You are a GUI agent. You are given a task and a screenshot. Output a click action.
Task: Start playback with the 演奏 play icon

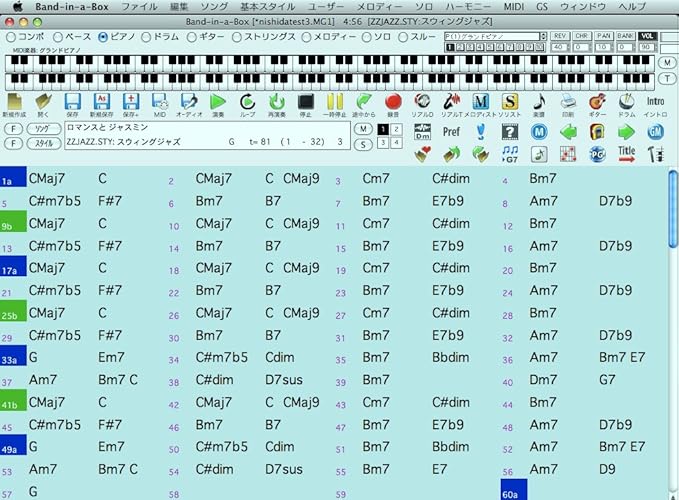[218, 105]
